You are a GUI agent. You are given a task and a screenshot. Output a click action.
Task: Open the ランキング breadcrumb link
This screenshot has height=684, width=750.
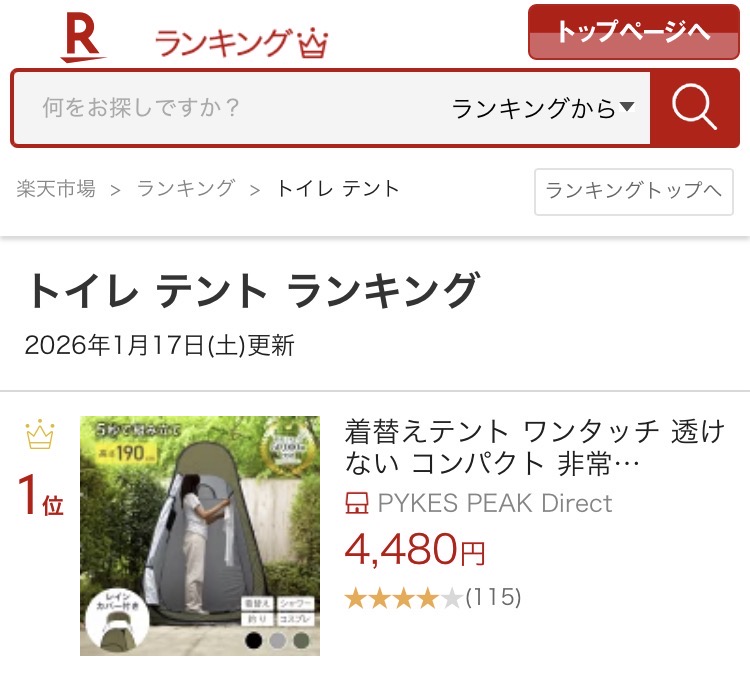(186, 189)
